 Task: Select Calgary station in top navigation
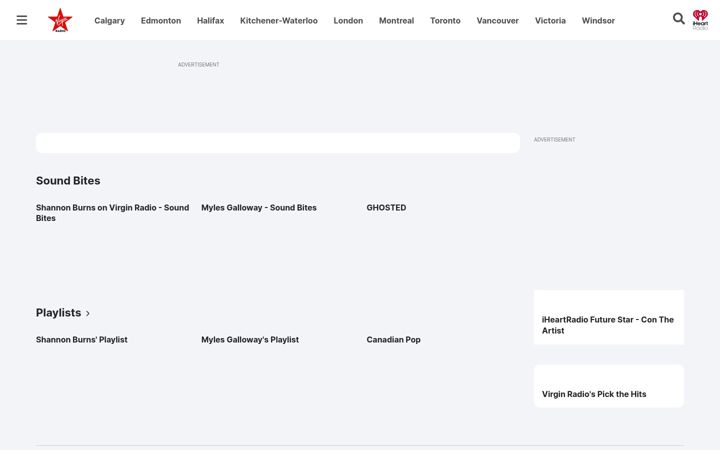coord(109,21)
